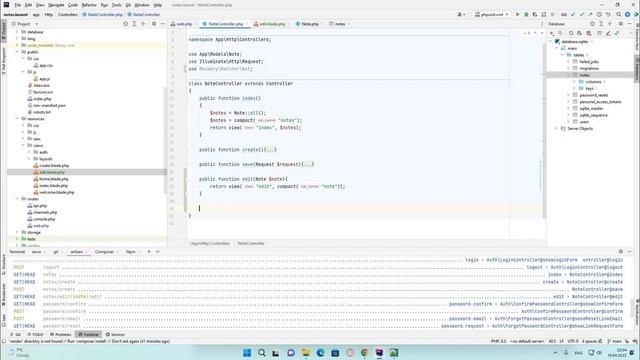The height and width of the screenshot is (360, 640).
Task: Locate opened file in Project panel (target icon)
Action: coord(125,24)
